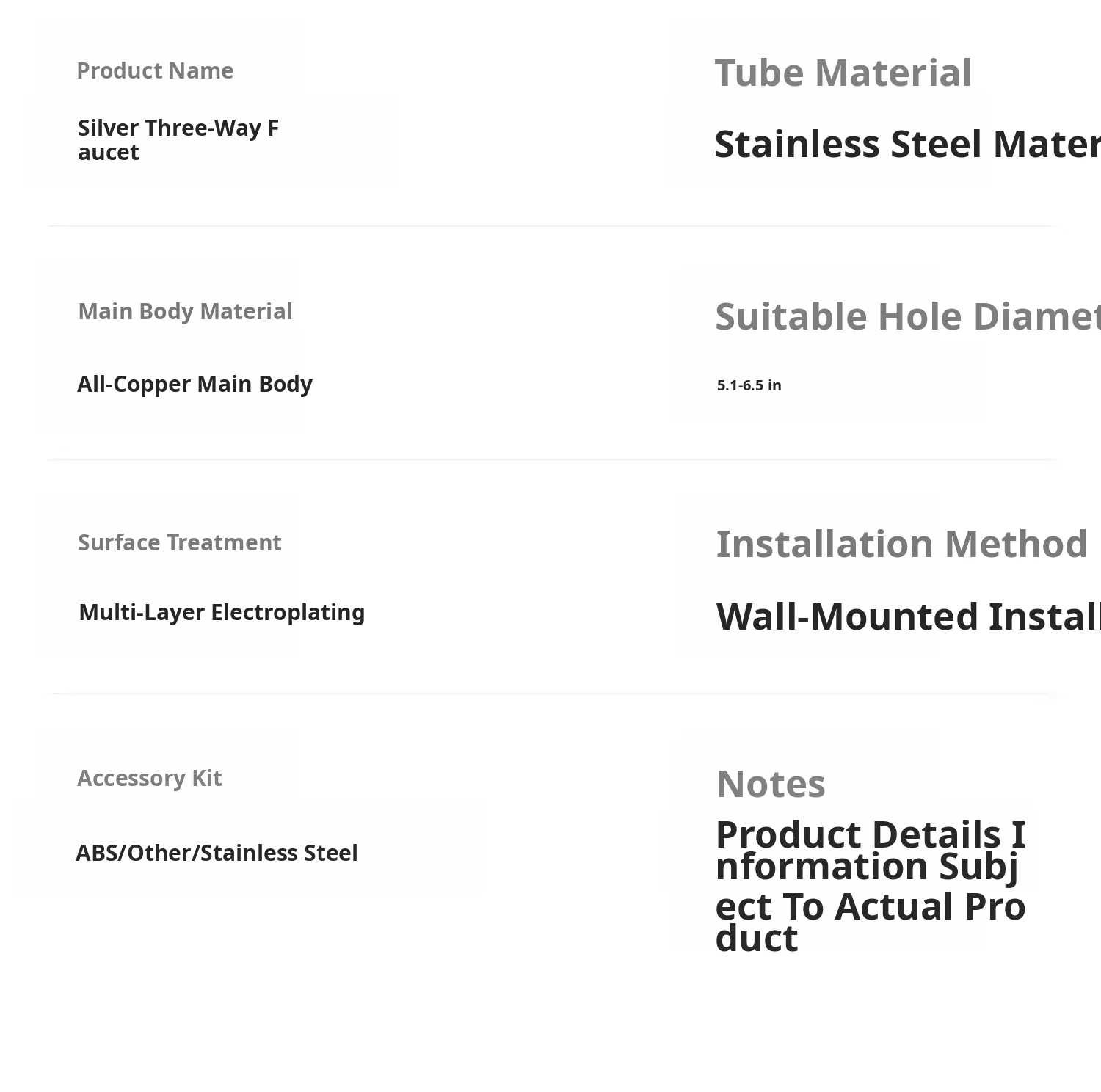Screen dimensions: 1101x1092
Task: Click the Wall-Mounted Installation value
Action: tap(909, 616)
